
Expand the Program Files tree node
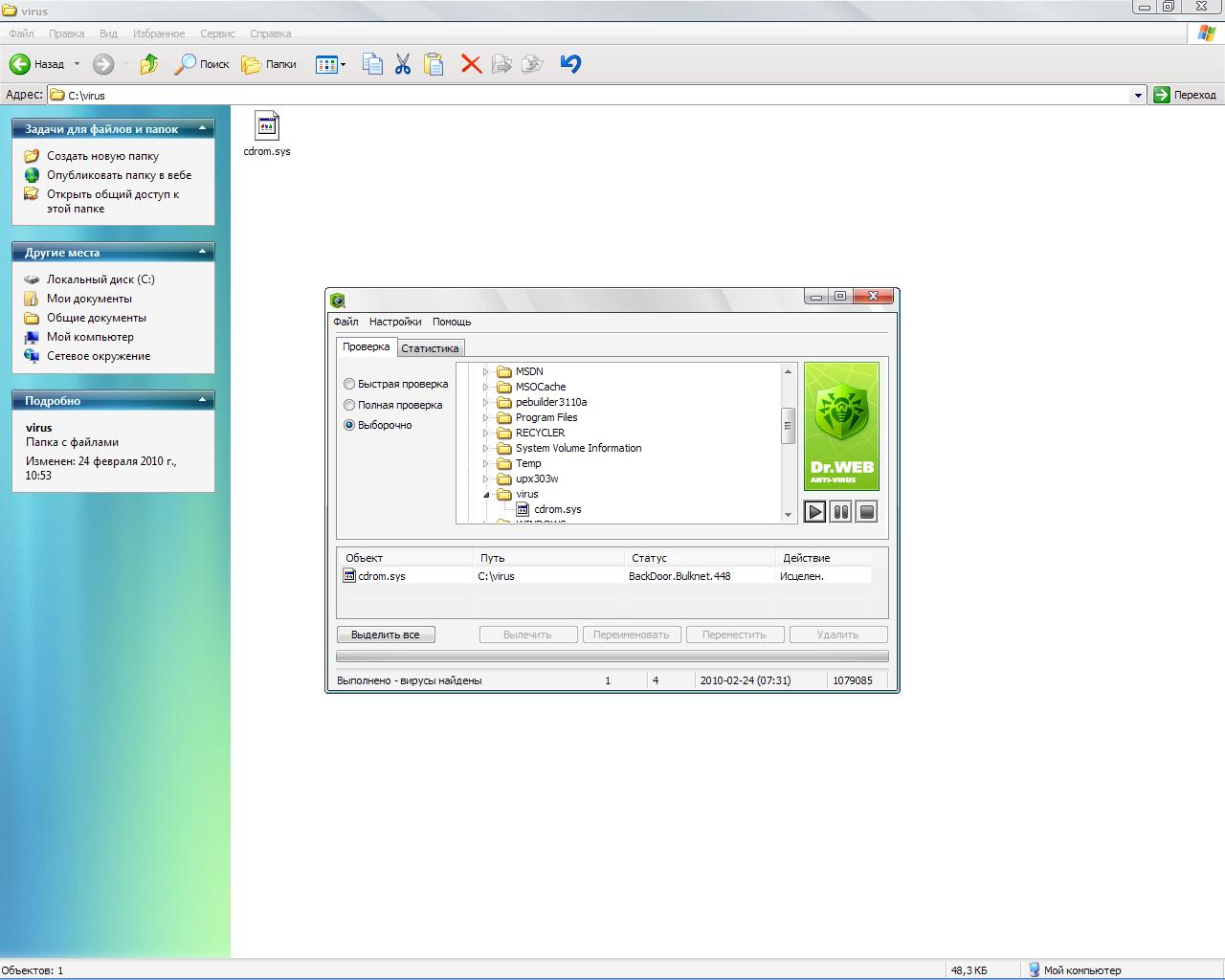(485, 417)
